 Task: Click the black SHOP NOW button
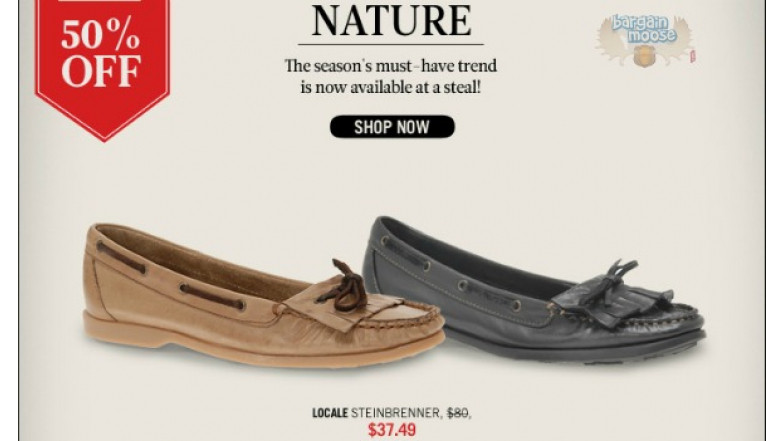(392, 127)
